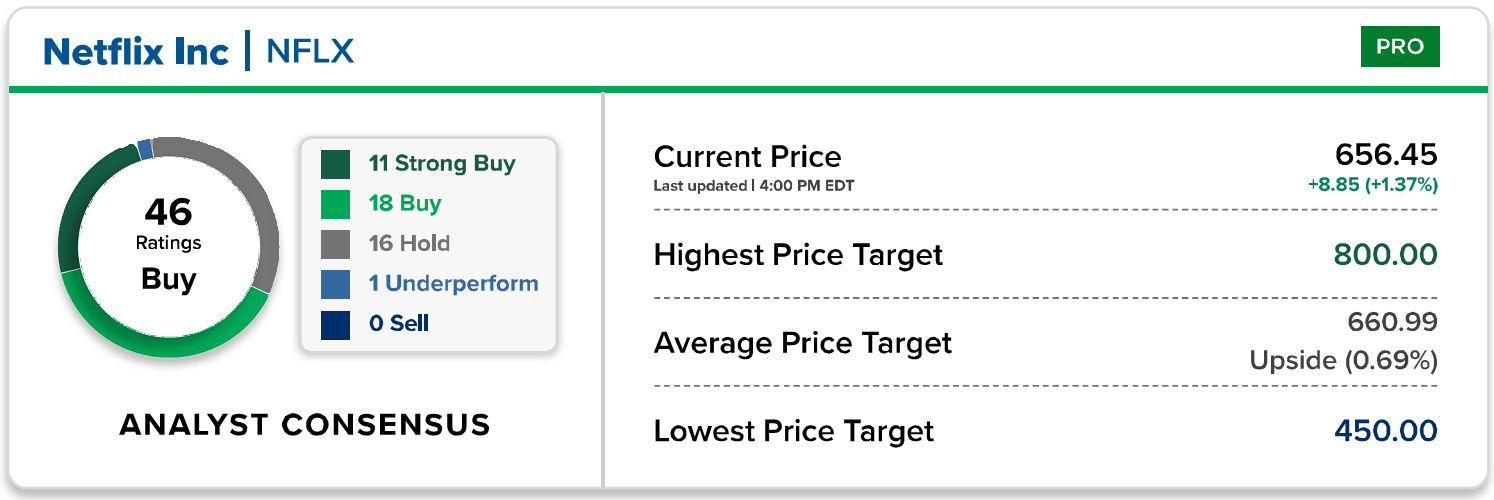Click the Highest Price Target value 800.00
This screenshot has width=1494, height=500.
click(x=1386, y=255)
